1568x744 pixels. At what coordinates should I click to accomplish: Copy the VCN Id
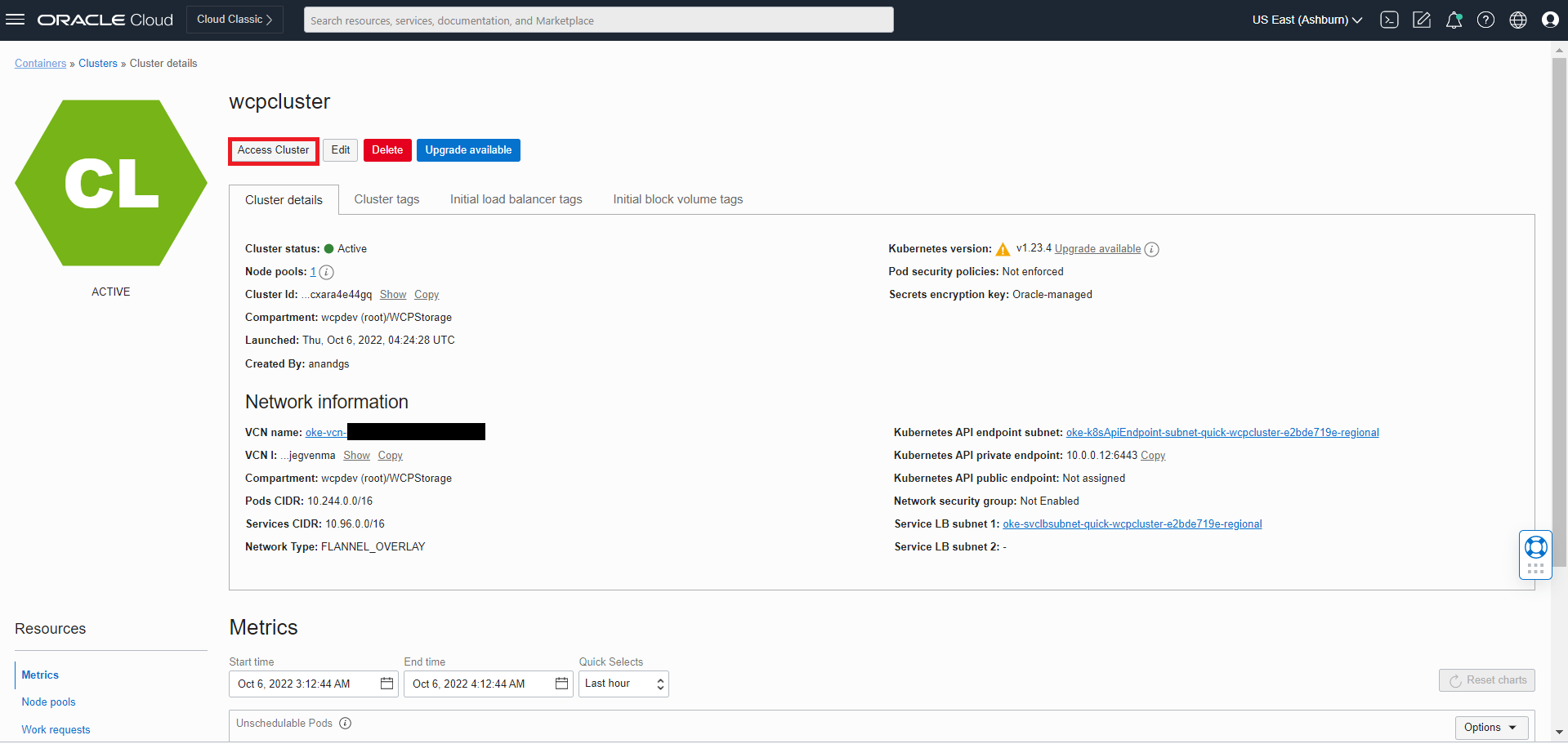[x=391, y=456]
